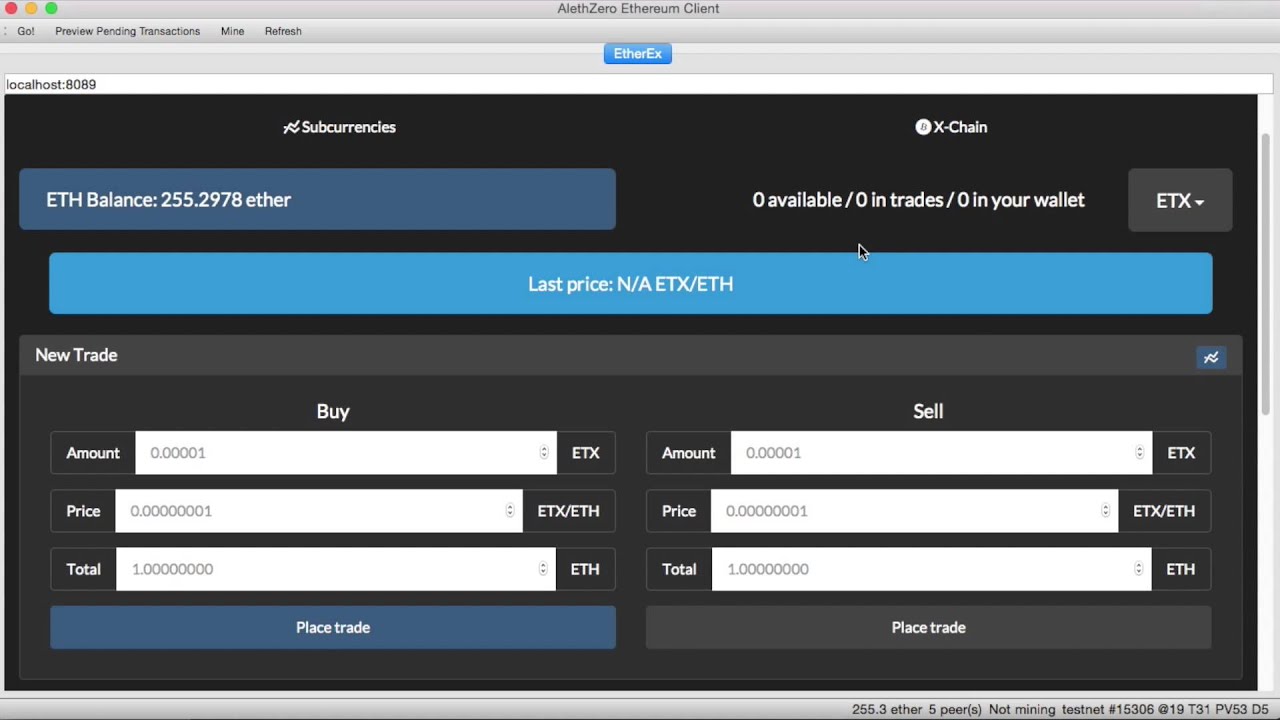Place the Buy trade
1280x720 pixels.
click(333, 627)
